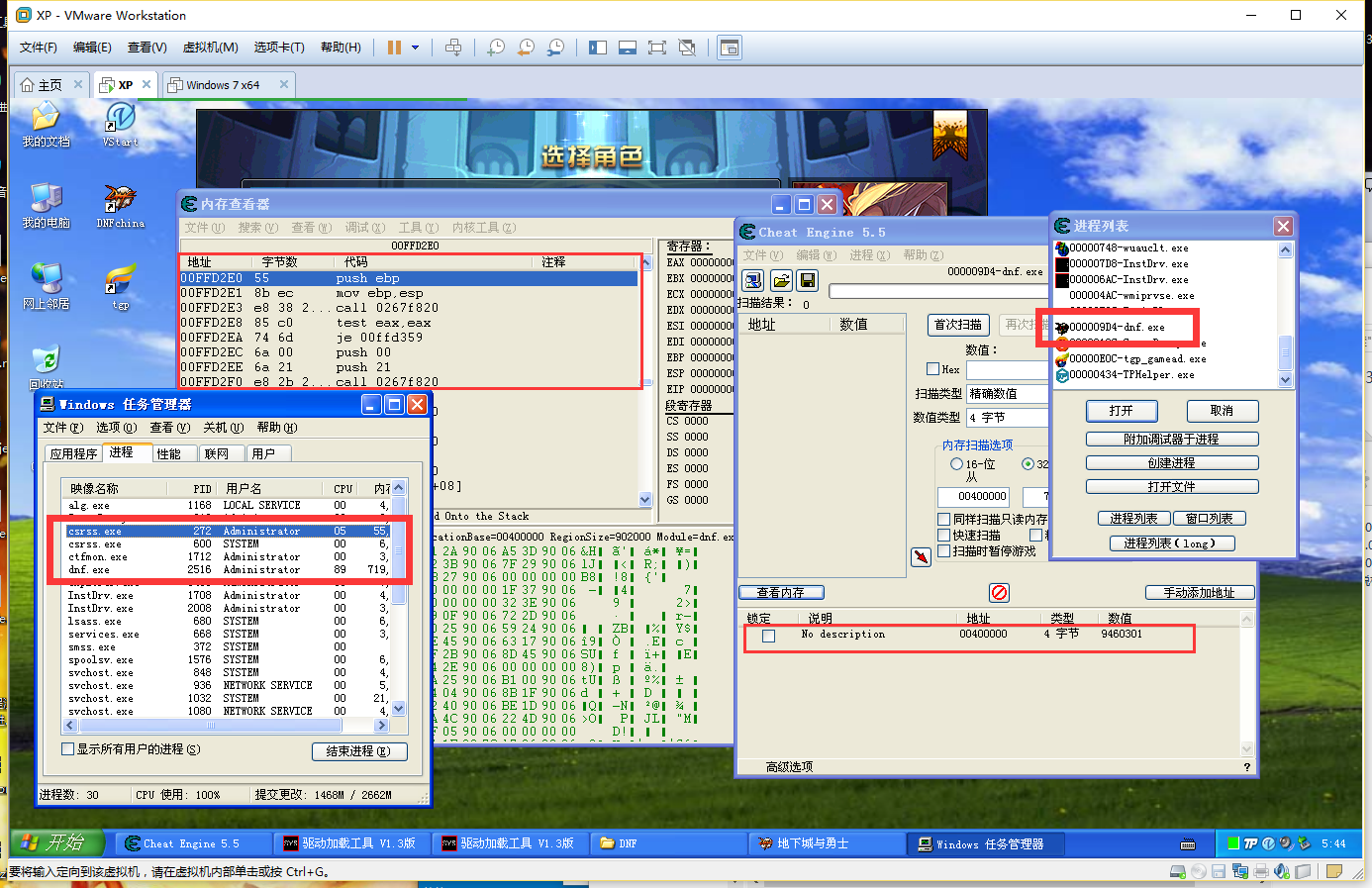
Task: Select the 32-bit radio button
Action: tap(1028, 463)
